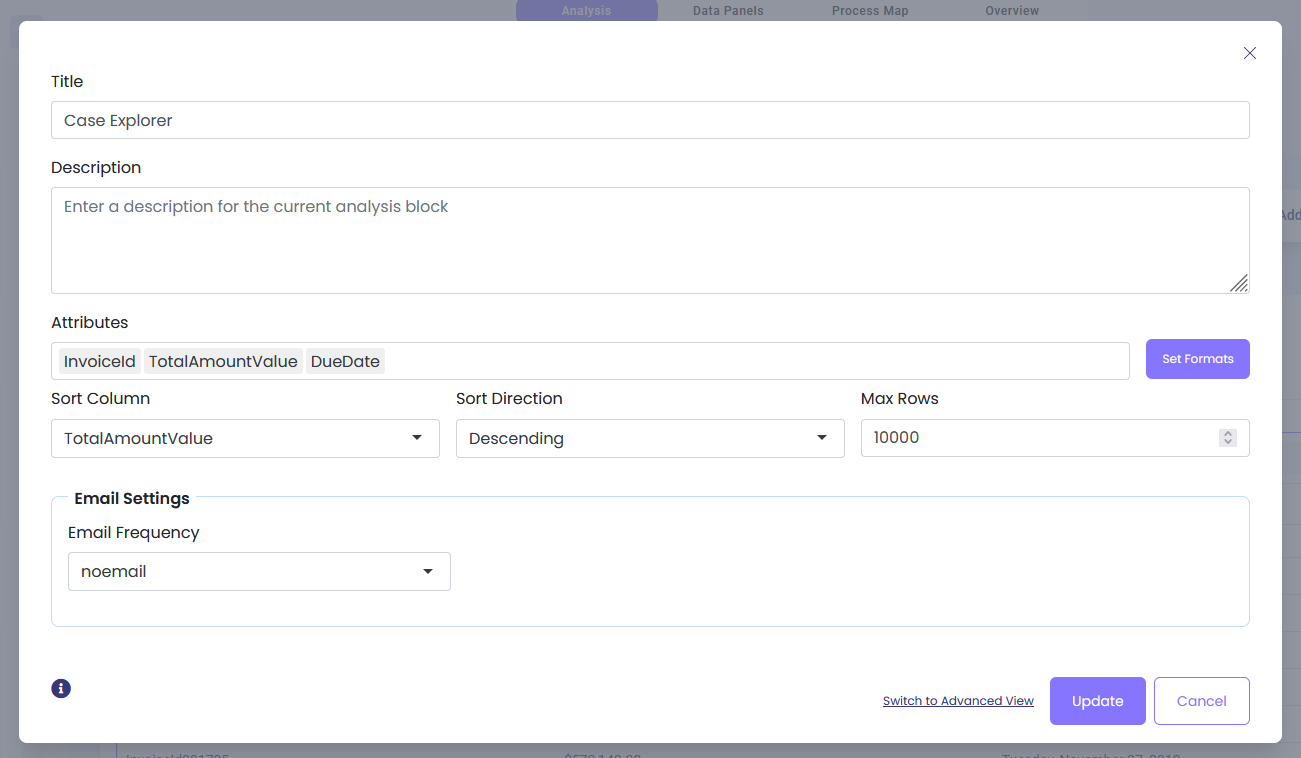Click the Title input field
This screenshot has height=758, width=1301.
650,120
